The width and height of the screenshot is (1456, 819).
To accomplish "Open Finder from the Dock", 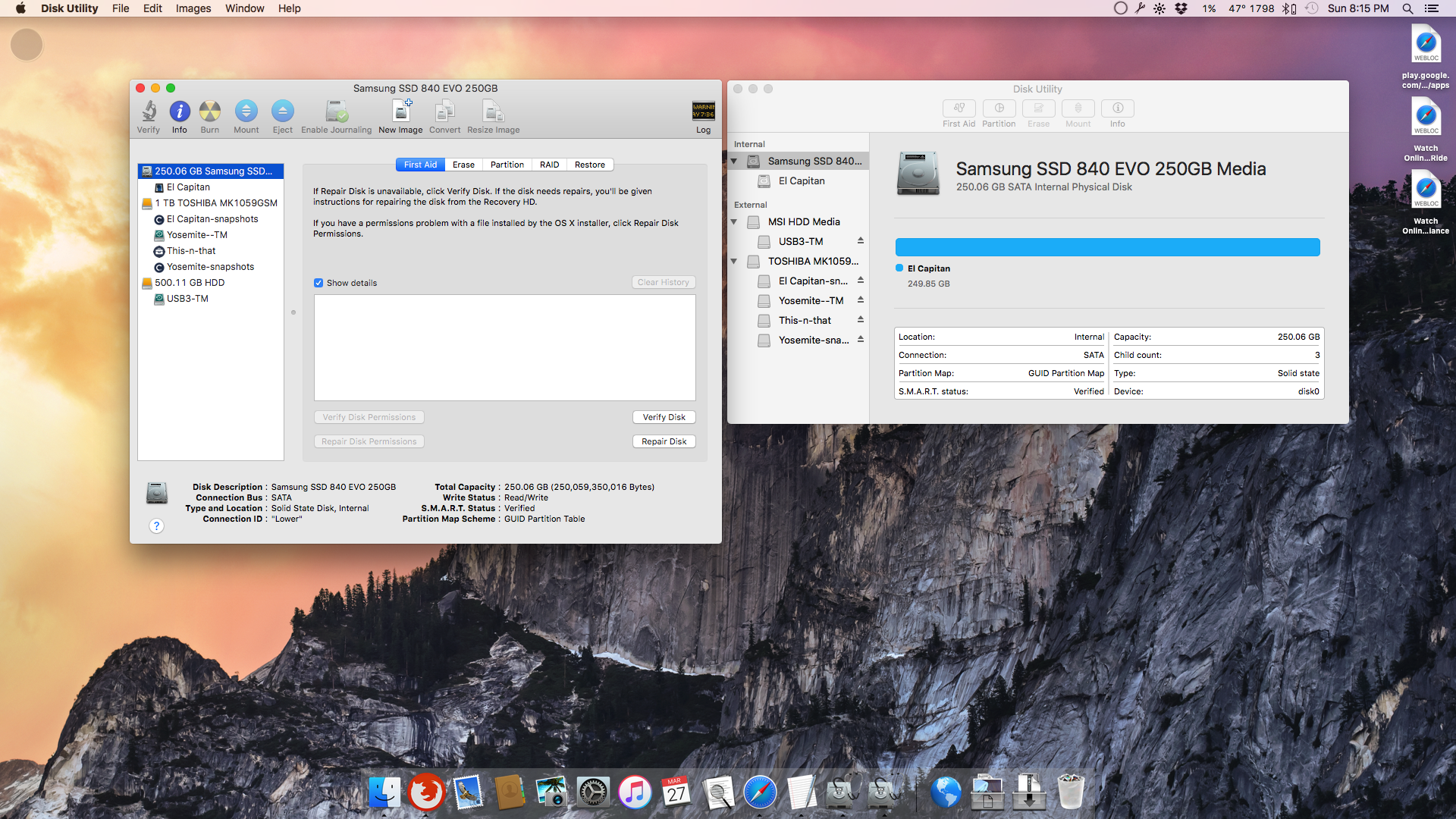I will coord(384,792).
